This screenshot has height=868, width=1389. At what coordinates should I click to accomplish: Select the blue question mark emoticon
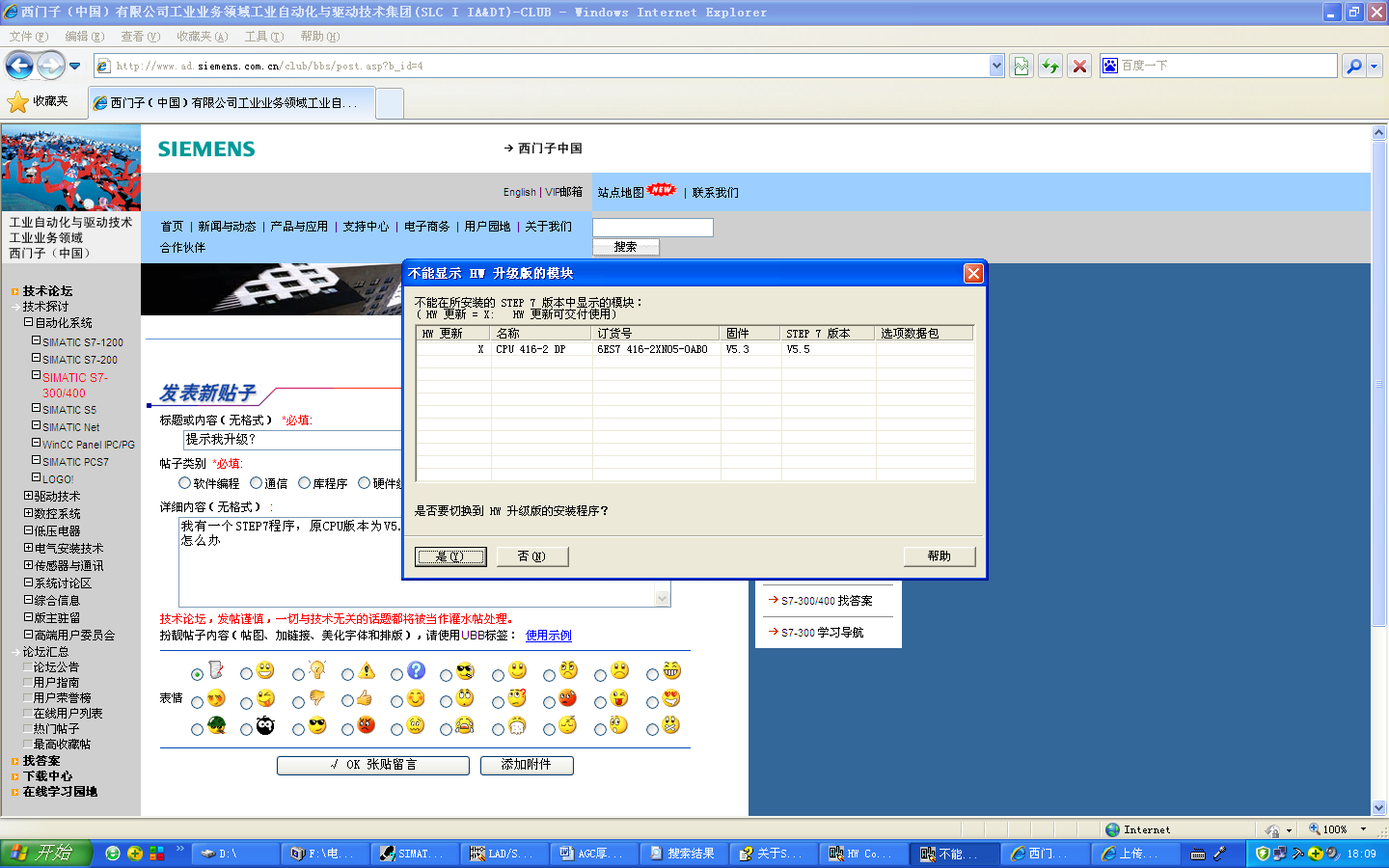(416, 670)
